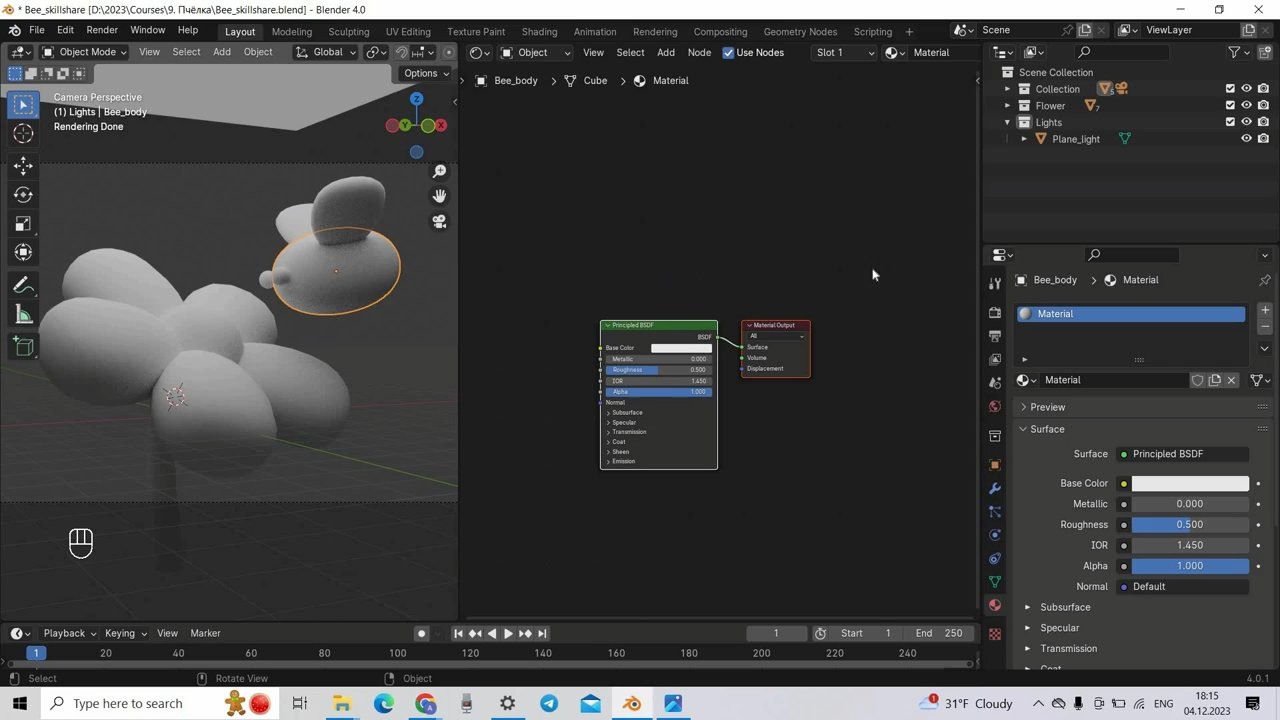
Task: Select the Rotate tool in viewport toolbar
Action: coord(23,195)
